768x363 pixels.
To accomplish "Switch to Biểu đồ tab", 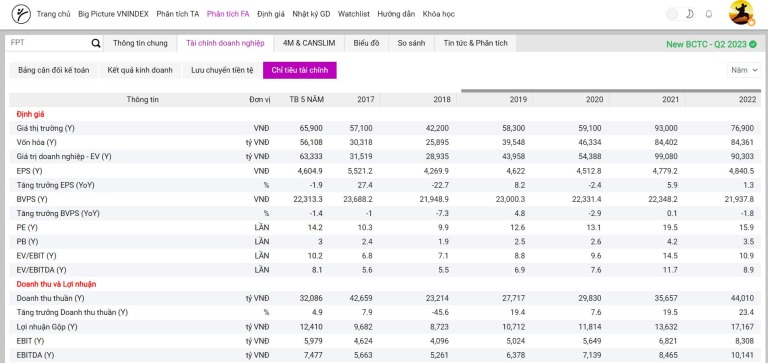I will coord(366,43).
